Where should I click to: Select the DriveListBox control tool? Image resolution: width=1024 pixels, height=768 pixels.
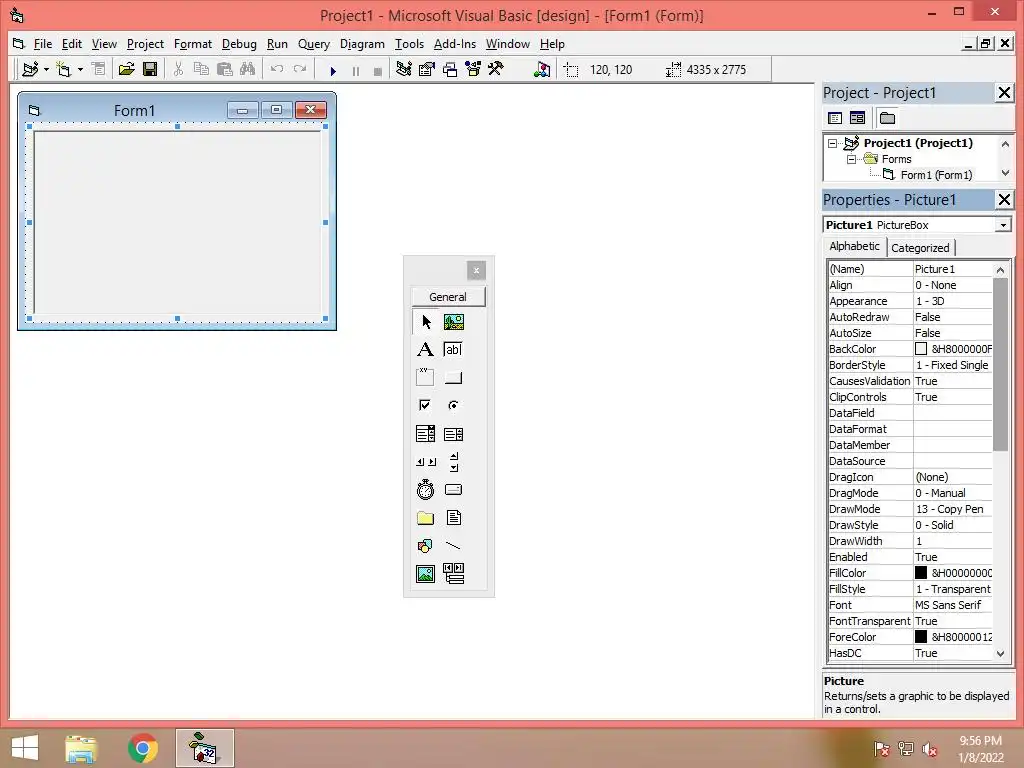tap(454, 490)
